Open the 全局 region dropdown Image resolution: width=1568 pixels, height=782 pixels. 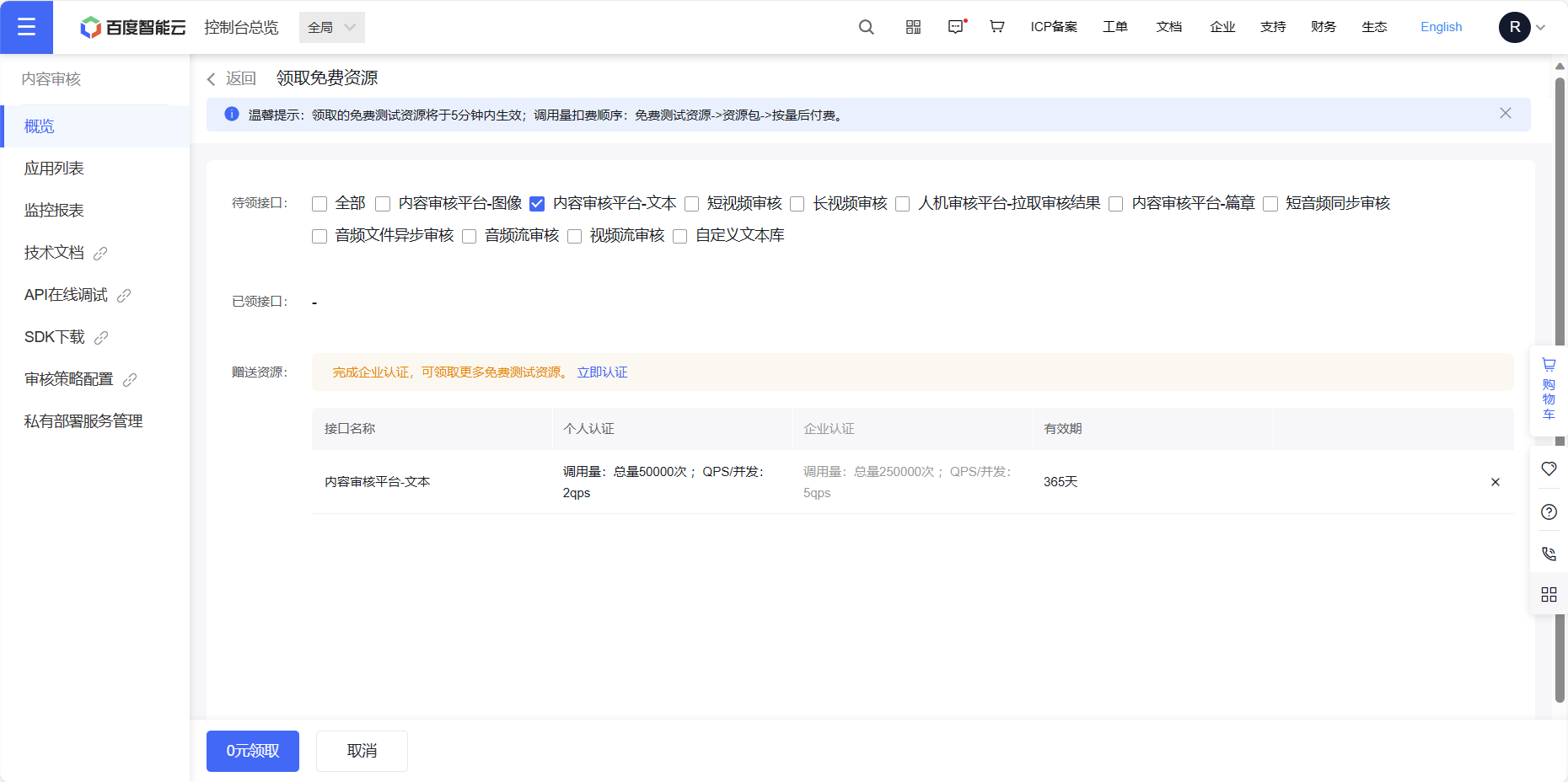[332, 27]
